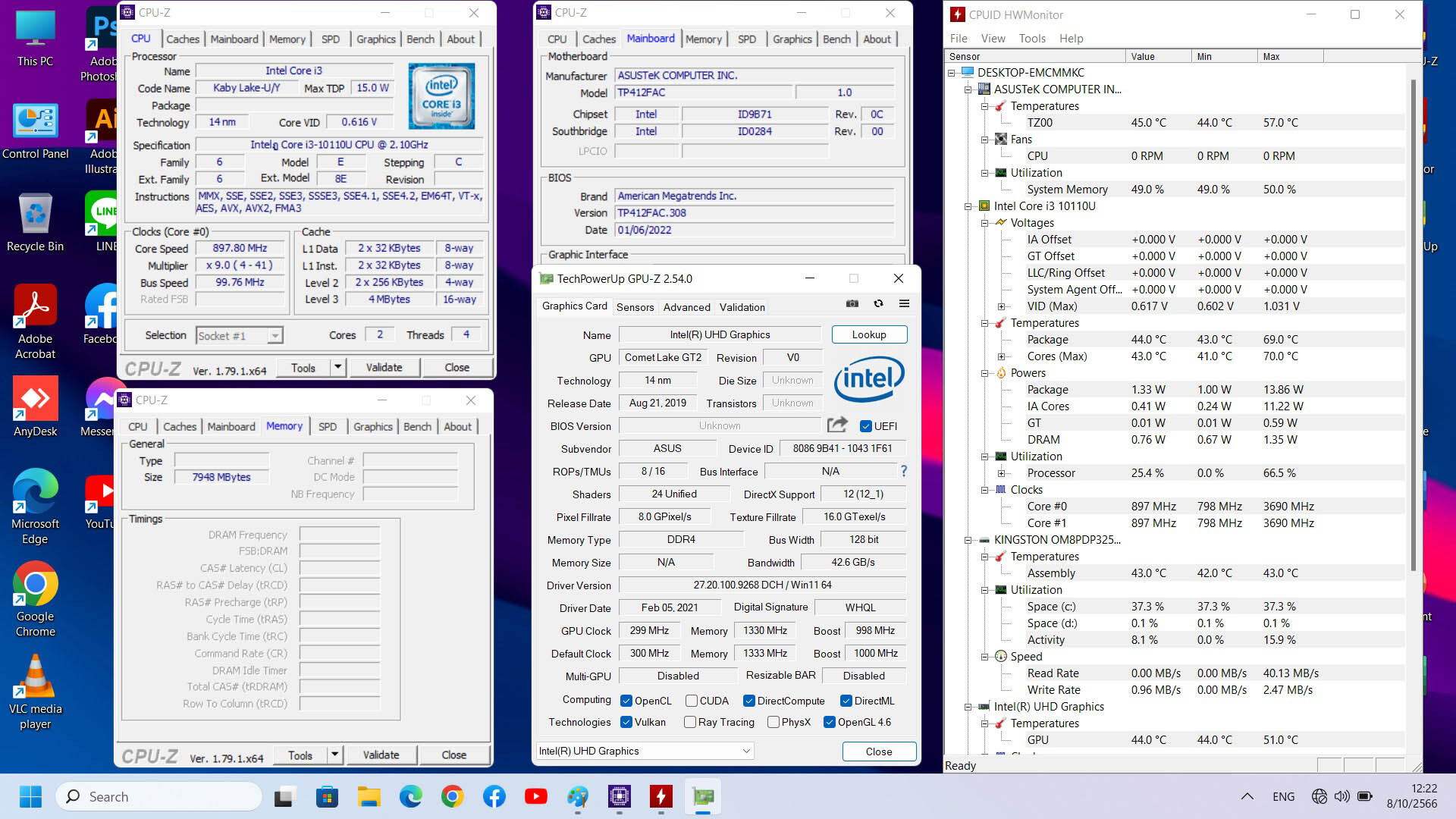Collapse the Intel Core i3 10110U node
The image size is (1456, 819).
click(968, 206)
